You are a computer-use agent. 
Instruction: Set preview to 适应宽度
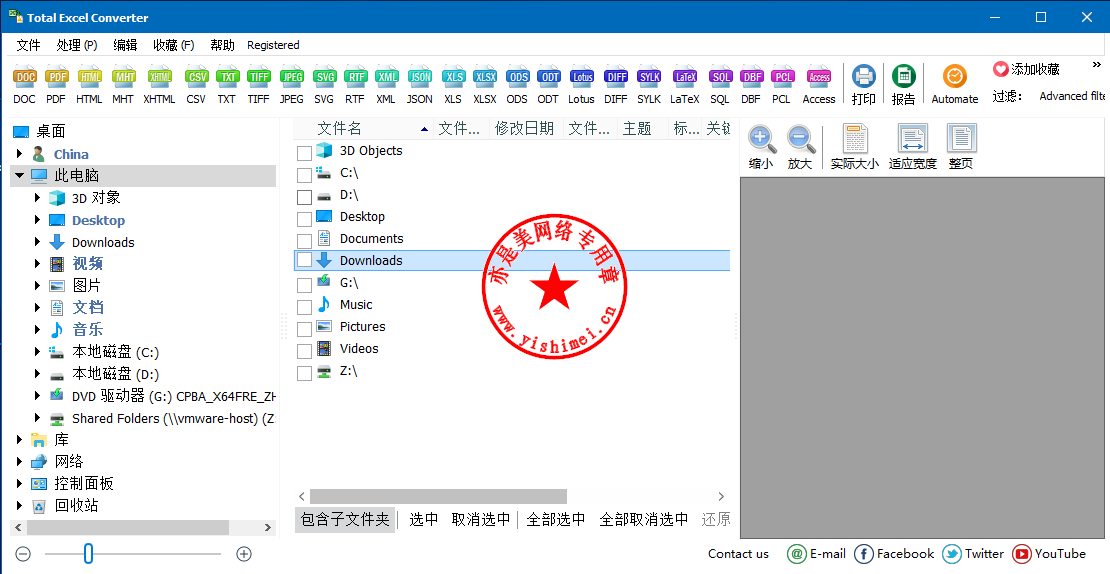[912, 147]
